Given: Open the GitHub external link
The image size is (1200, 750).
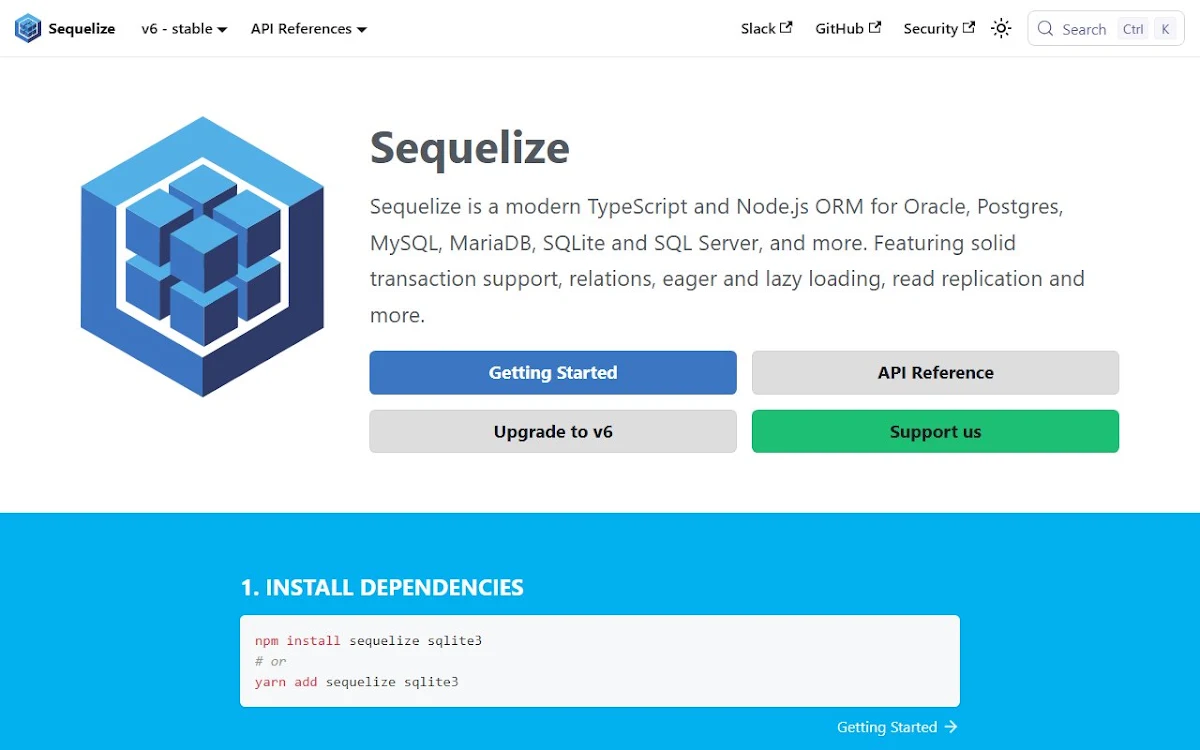Looking at the screenshot, I should [848, 29].
